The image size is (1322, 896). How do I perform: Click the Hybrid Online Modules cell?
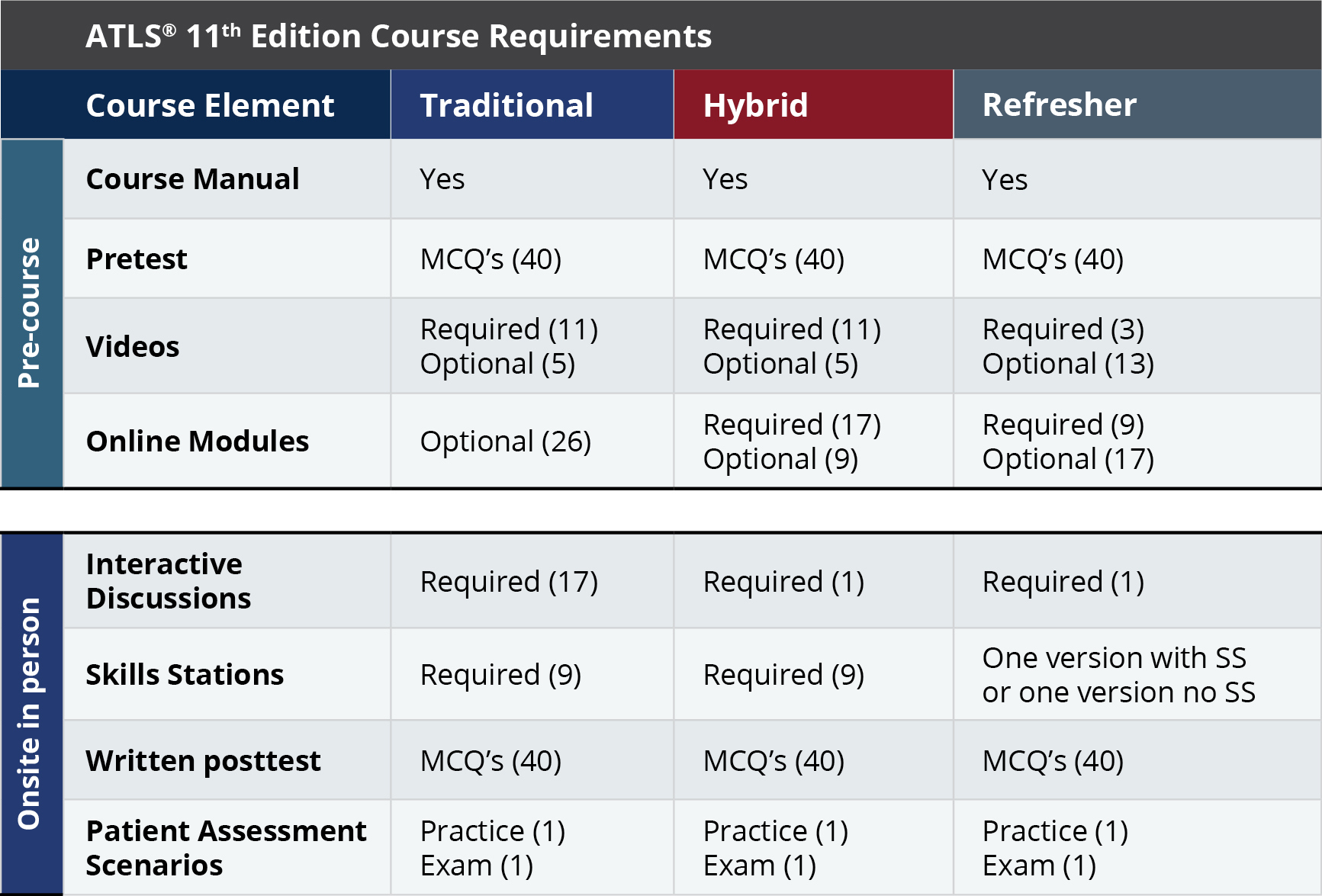pos(792,442)
